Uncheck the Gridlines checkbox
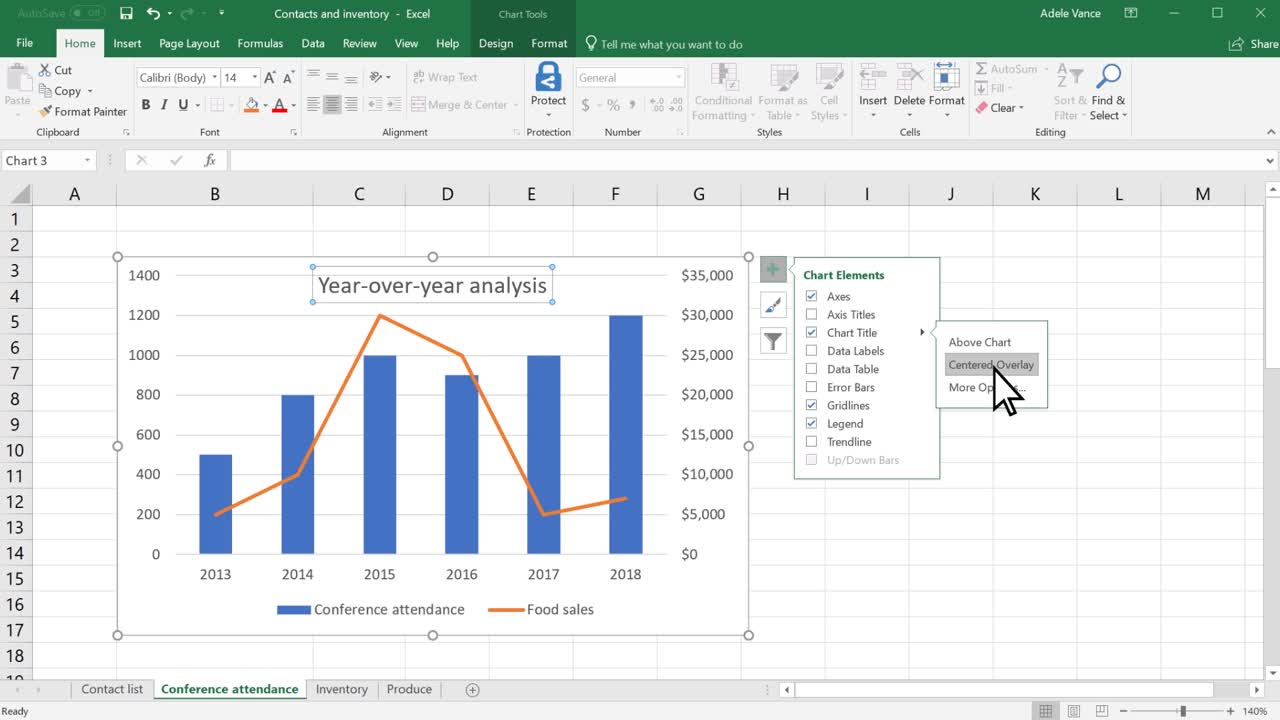 (x=811, y=405)
